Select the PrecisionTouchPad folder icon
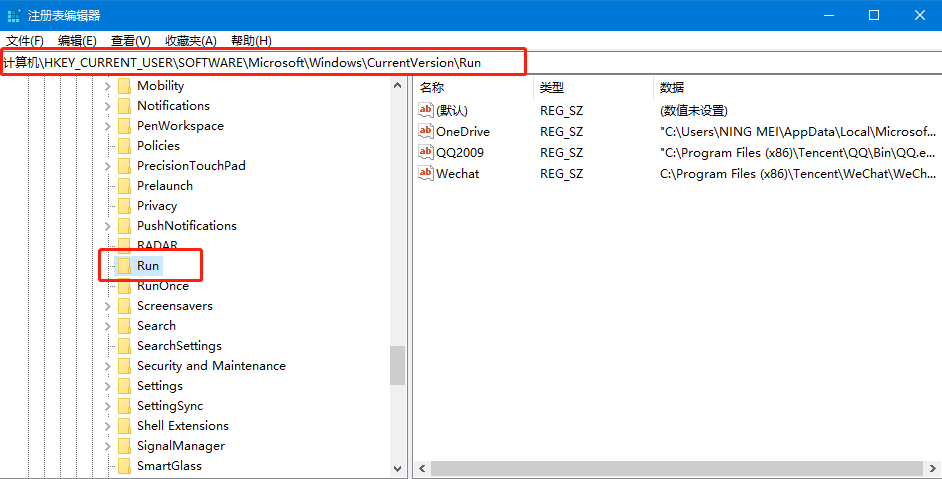The image size is (942, 479). point(124,166)
